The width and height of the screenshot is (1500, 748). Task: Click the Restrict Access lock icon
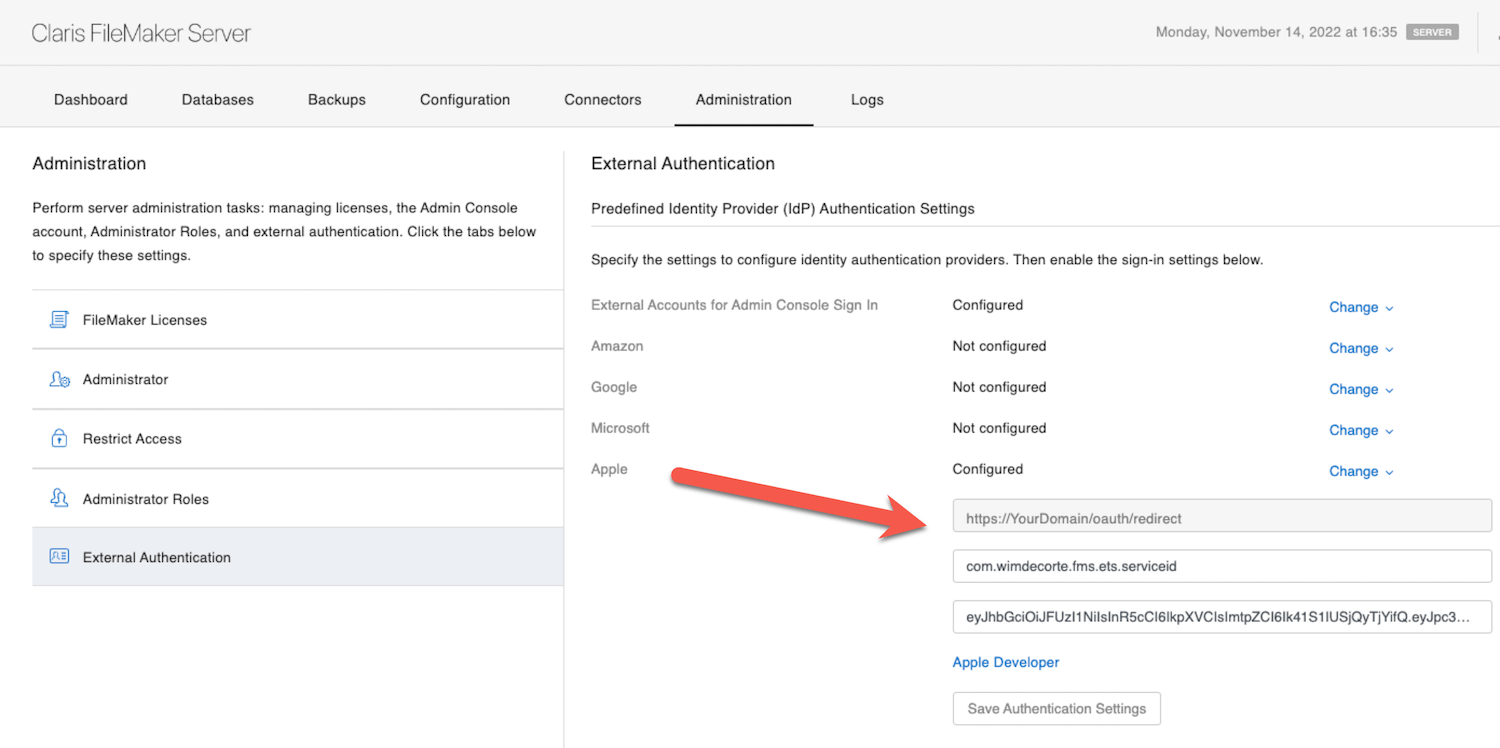59,438
